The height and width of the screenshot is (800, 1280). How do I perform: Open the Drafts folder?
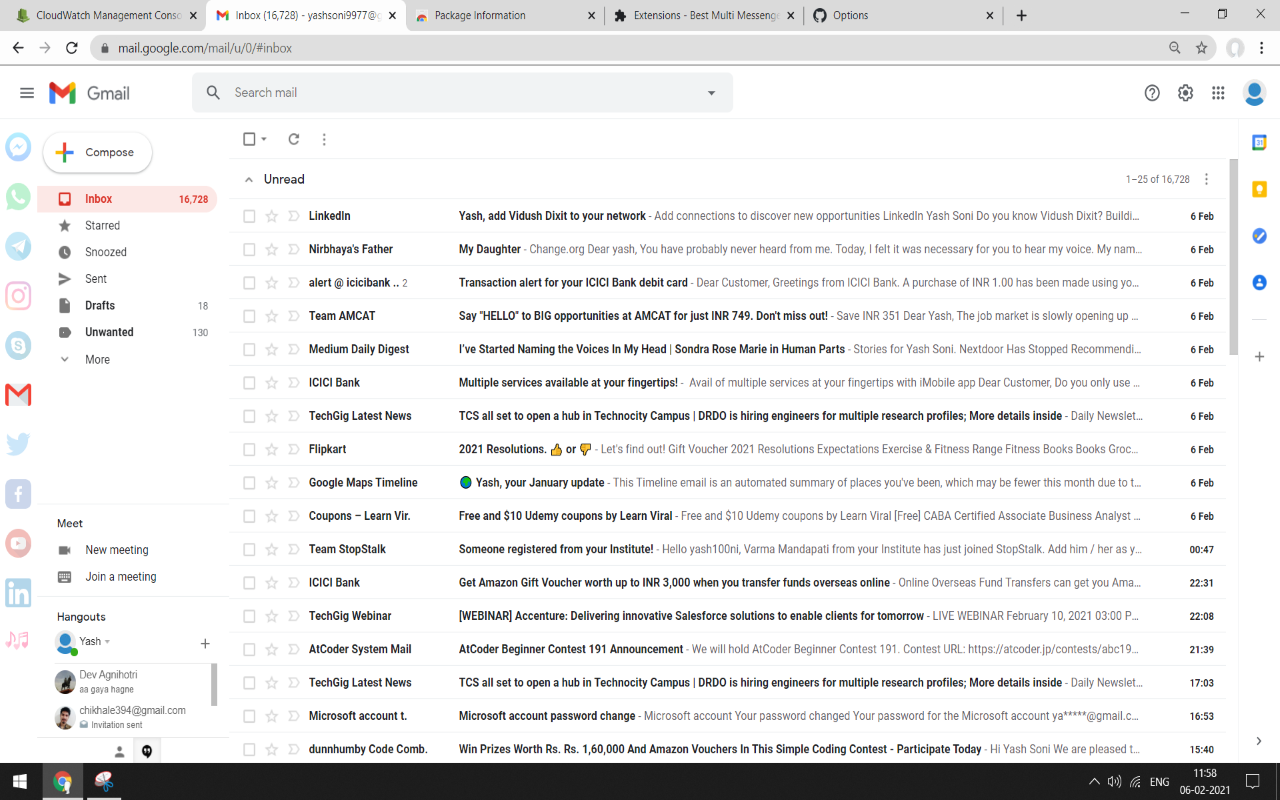point(127,305)
